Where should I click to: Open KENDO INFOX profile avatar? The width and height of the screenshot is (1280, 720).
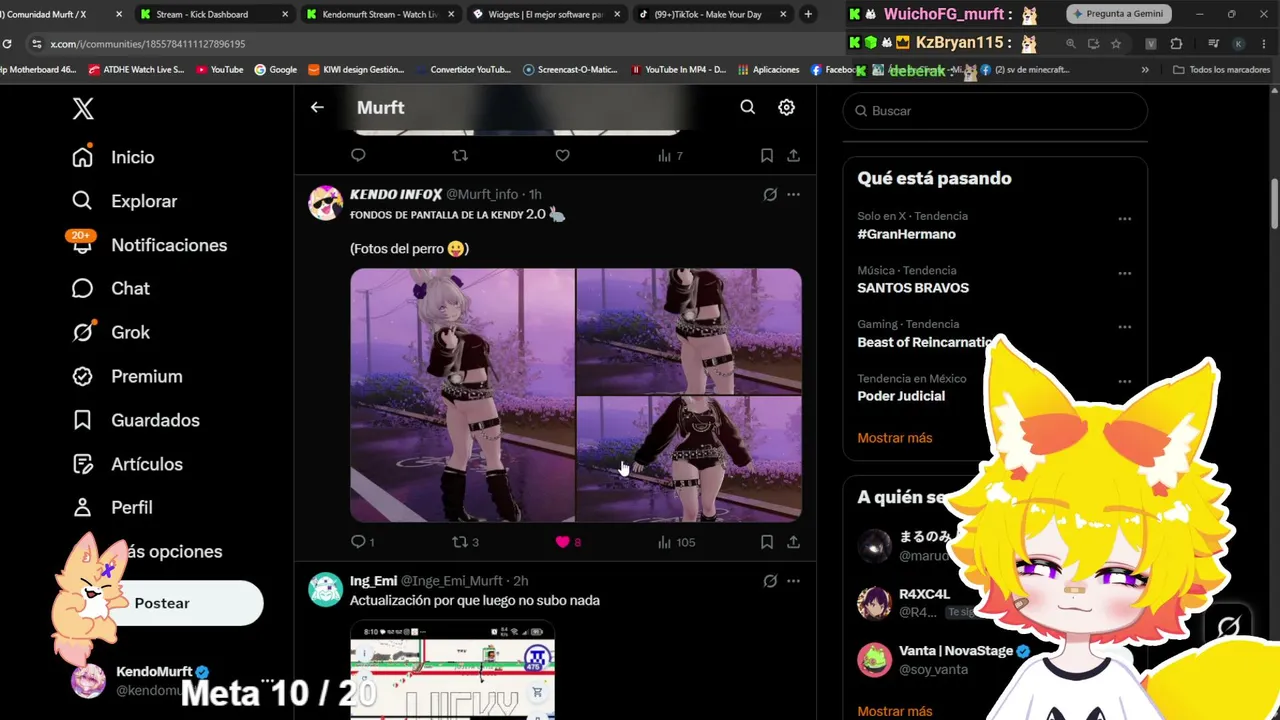coord(325,203)
